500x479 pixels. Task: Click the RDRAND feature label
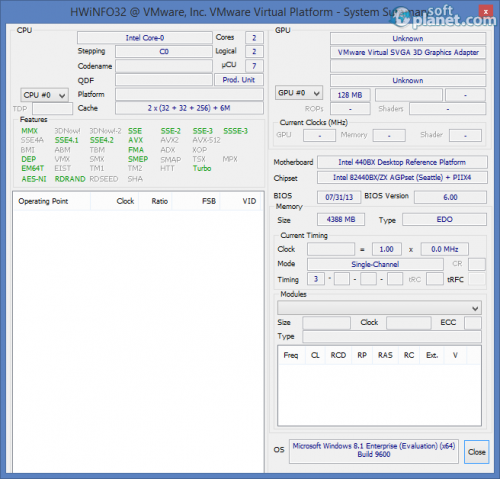click(x=70, y=179)
